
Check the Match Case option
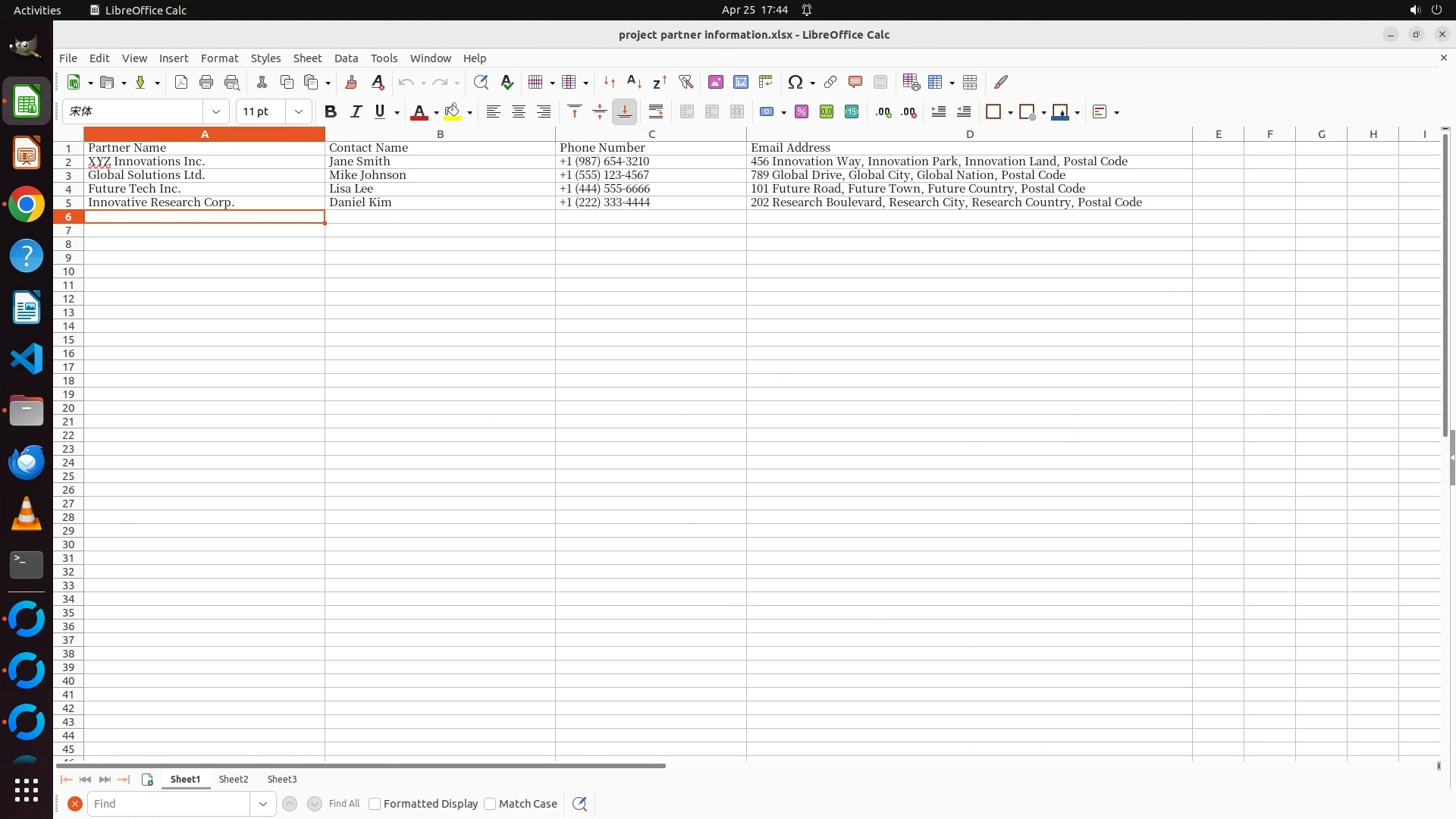click(x=490, y=804)
